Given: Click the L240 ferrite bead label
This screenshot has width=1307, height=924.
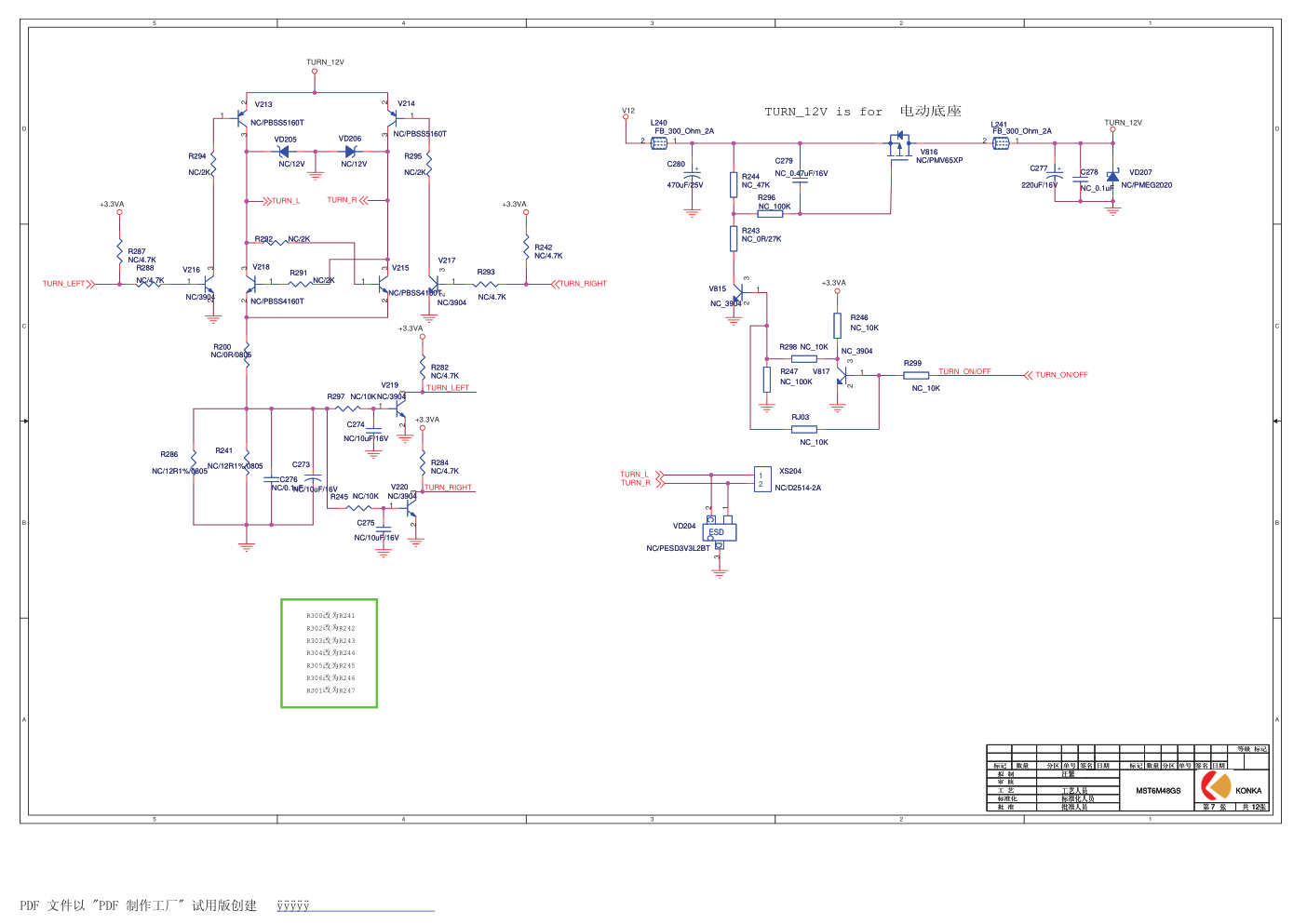Looking at the screenshot, I should (659, 123).
